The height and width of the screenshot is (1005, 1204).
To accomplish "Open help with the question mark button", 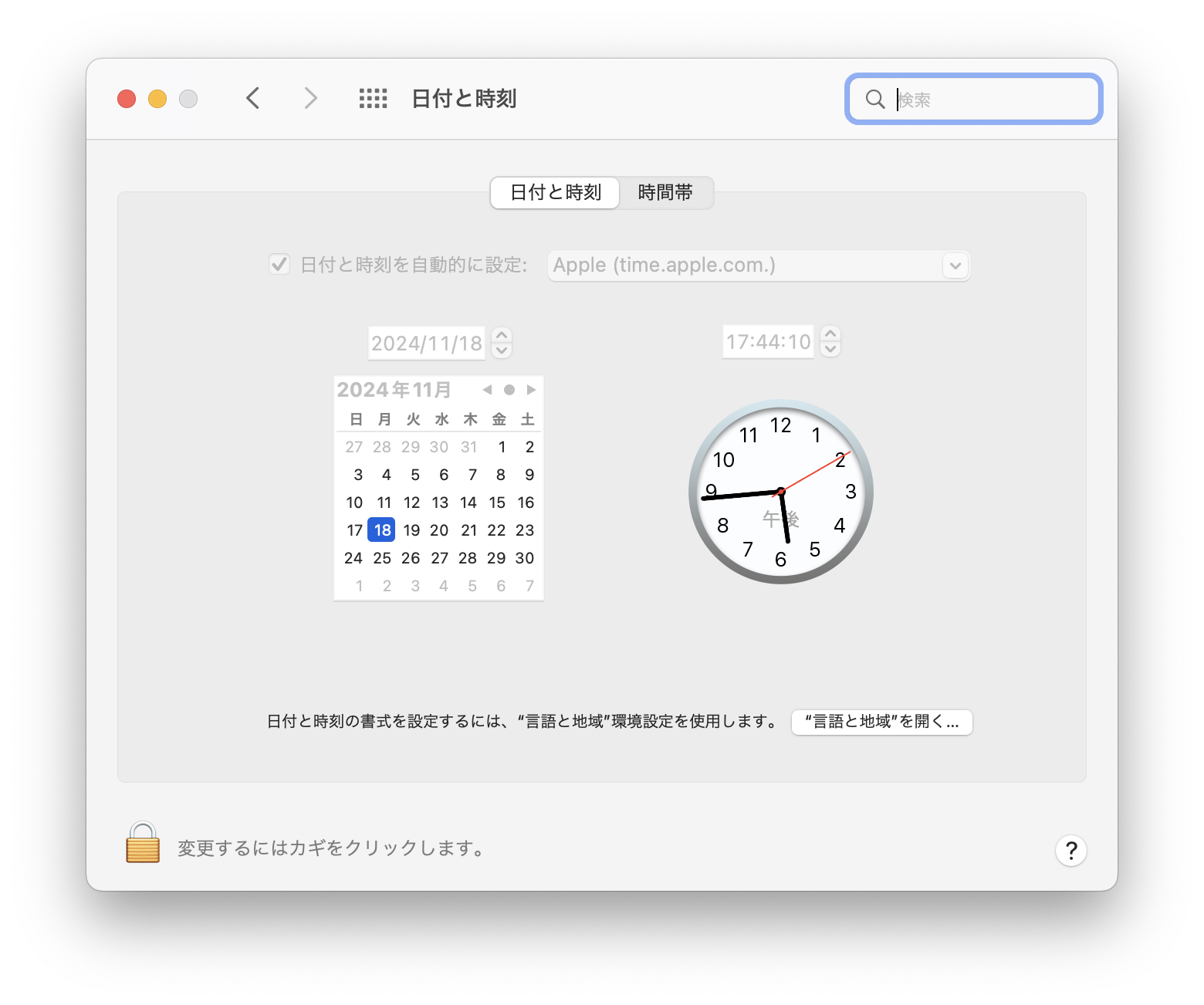I will (x=1070, y=851).
